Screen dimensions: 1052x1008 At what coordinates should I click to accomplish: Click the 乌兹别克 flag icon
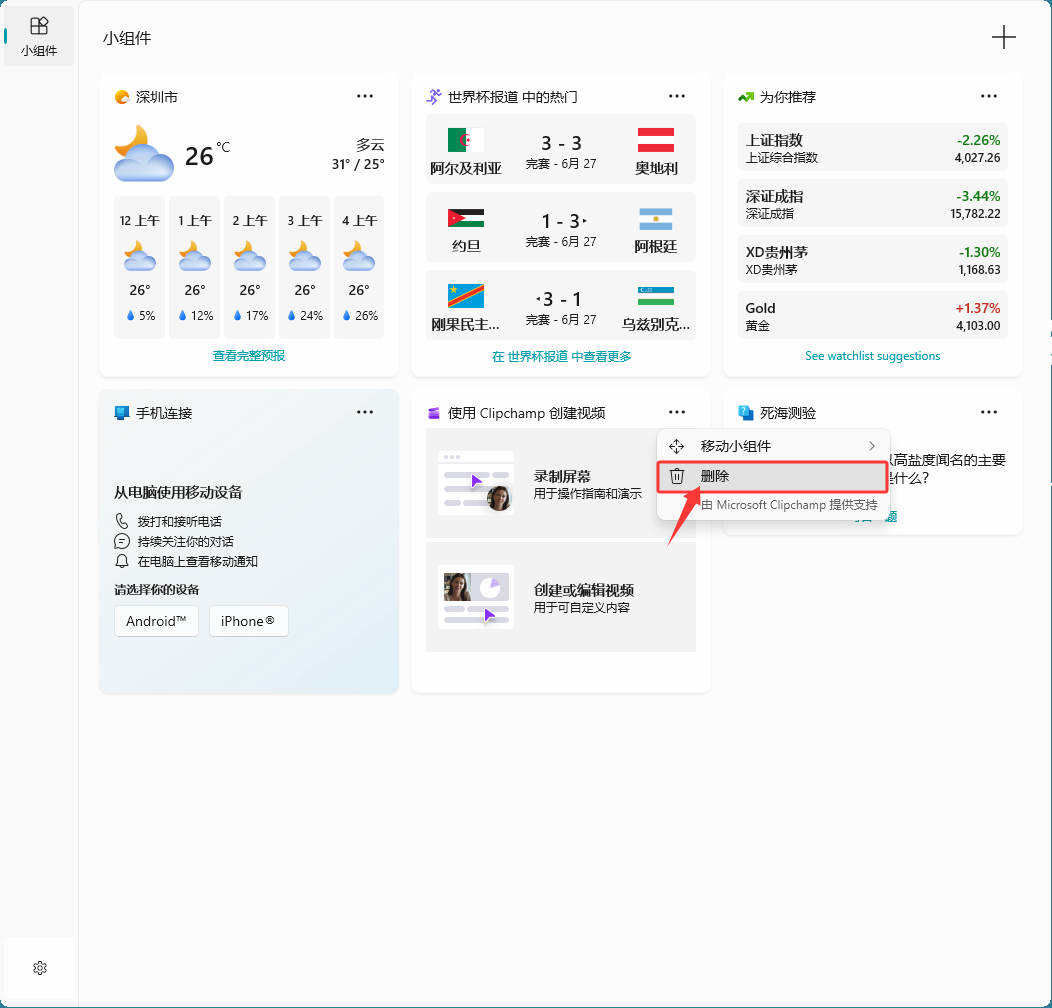click(655, 296)
